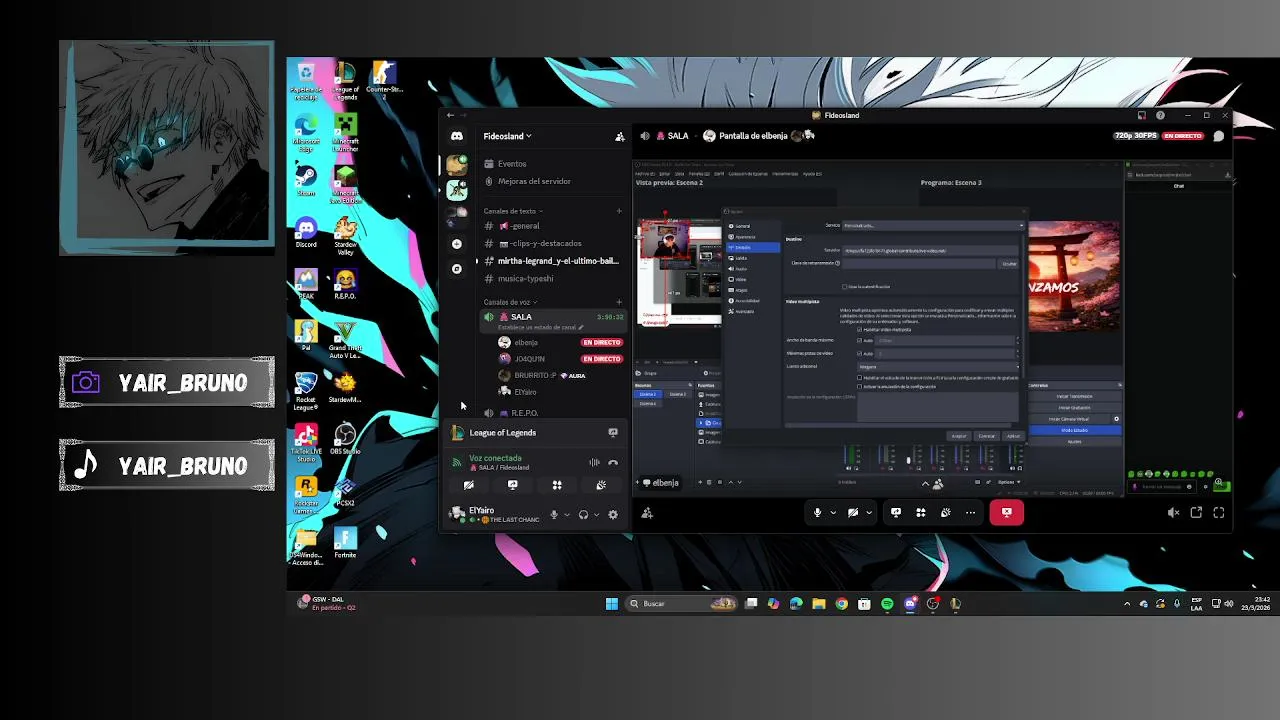
Task: Collapse Canales de voz category
Action: point(510,302)
